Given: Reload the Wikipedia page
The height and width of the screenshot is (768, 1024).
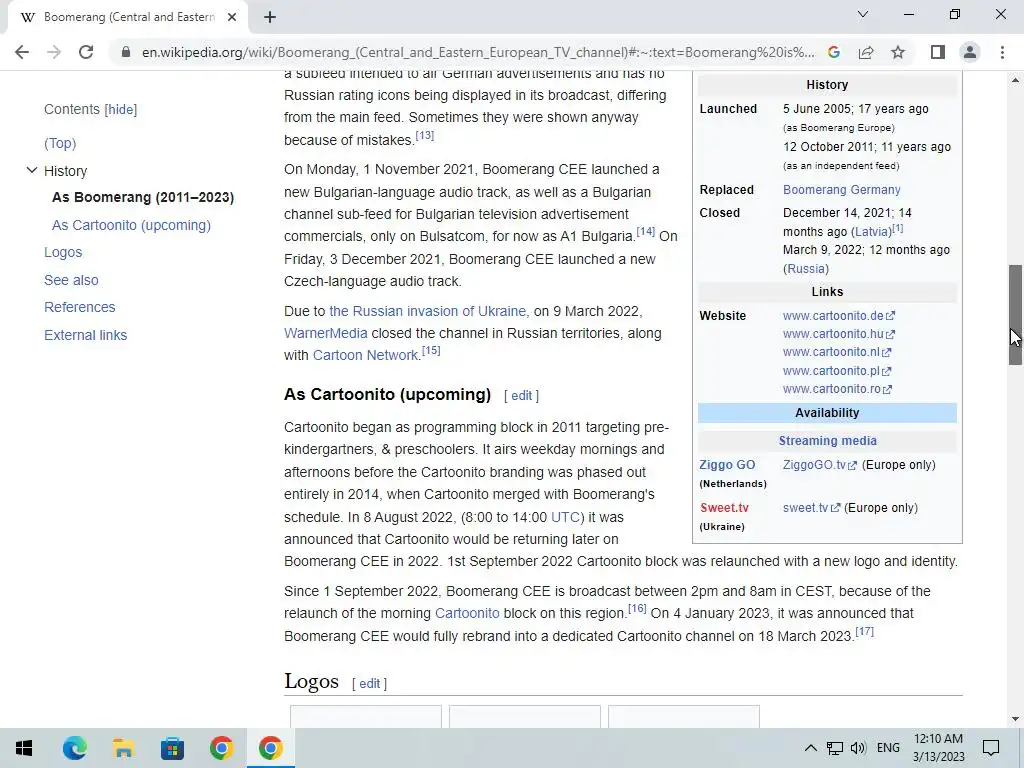Looking at the screenshot, I should [86, 52].
